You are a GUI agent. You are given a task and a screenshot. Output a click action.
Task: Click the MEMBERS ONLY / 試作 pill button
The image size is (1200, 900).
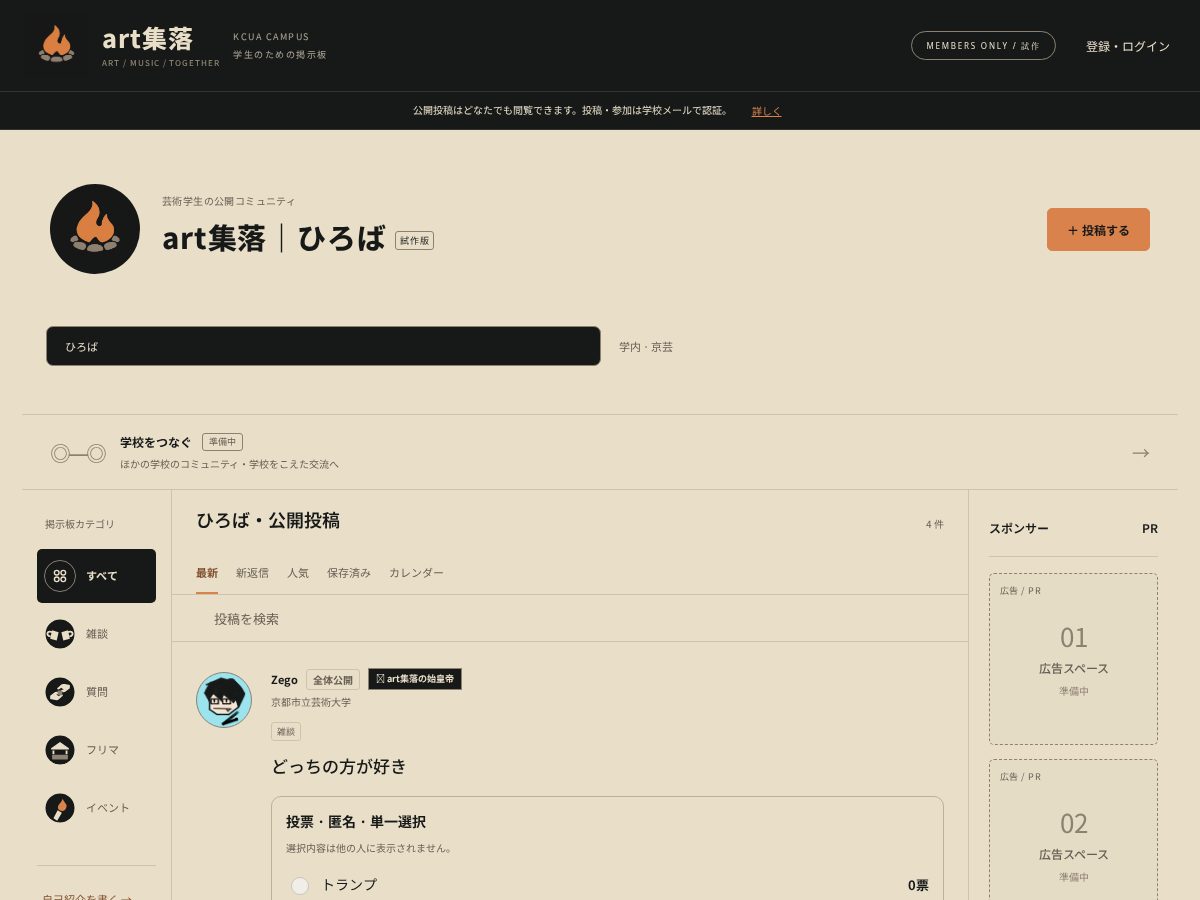983,46
